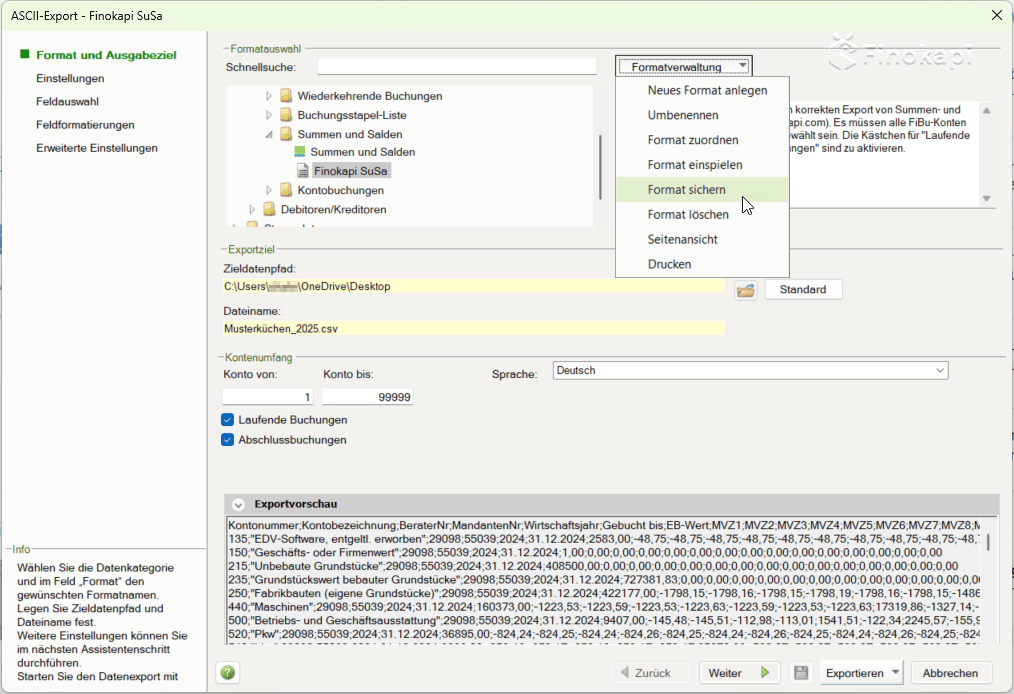Choose Umbenennen in the format menu
The width and height of the screenshot is (1014, 694).
coord(702,115)
